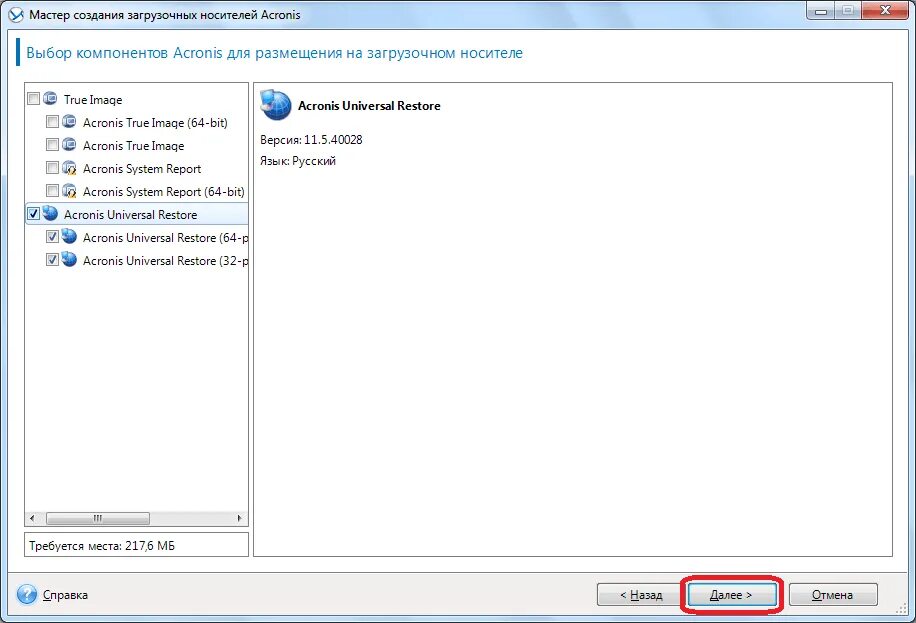This screenshot has height=623, width=916.
Task: Click the Universal Restore (32- globe icon
Action: pyautogui.click(x=70, y=259)
